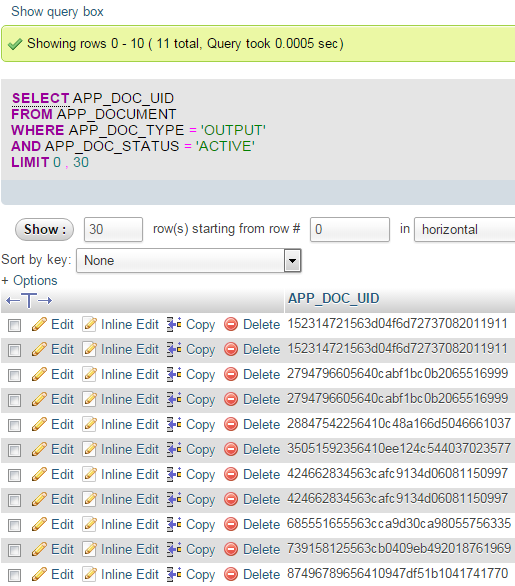Click the pencil Edit icon in the first row
This screenshot has height=586, width=515.
point(39,324)
